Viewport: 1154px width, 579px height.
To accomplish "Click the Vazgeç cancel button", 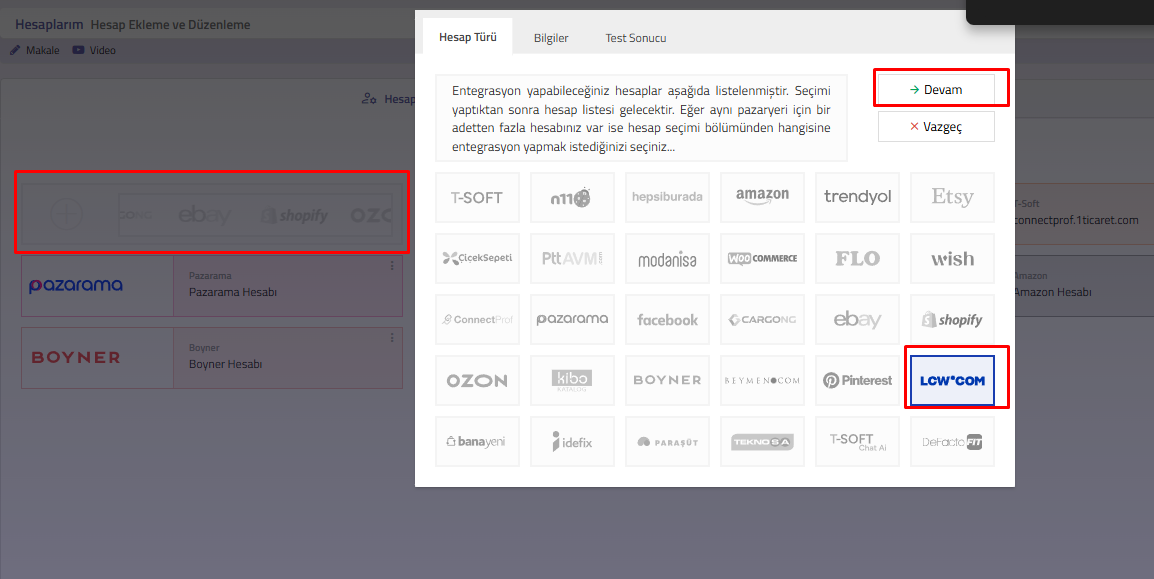I will pos(936,127).
